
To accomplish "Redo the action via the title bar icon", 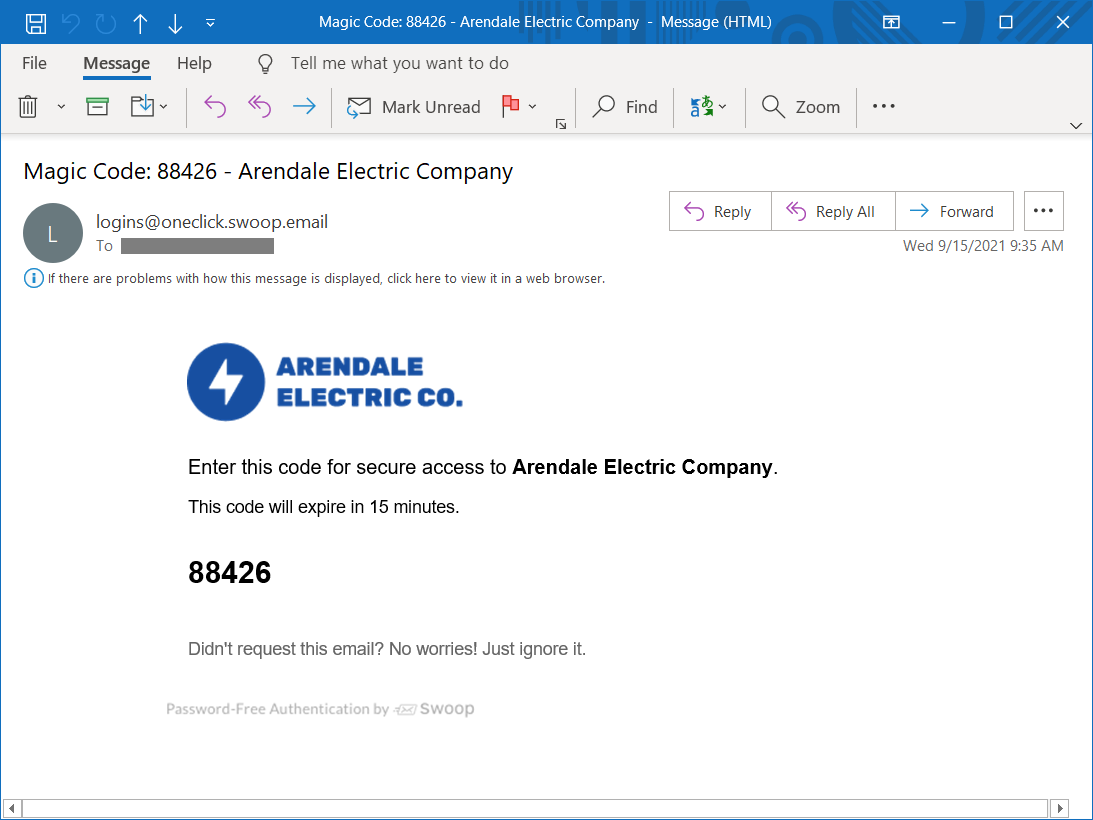I will pos(106,23).
